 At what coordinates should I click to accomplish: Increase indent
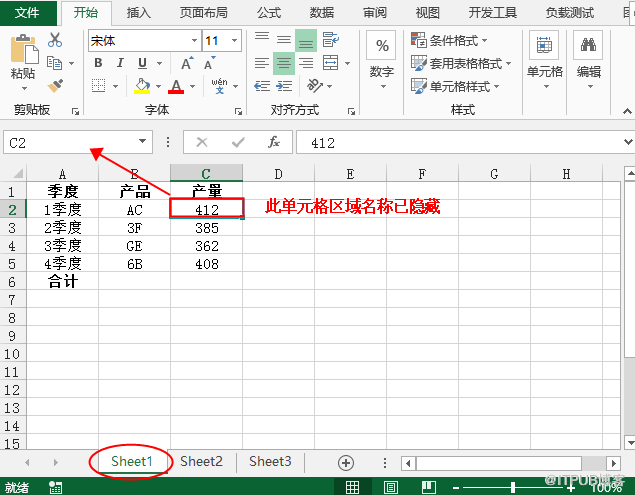click(x=284, y=86)
